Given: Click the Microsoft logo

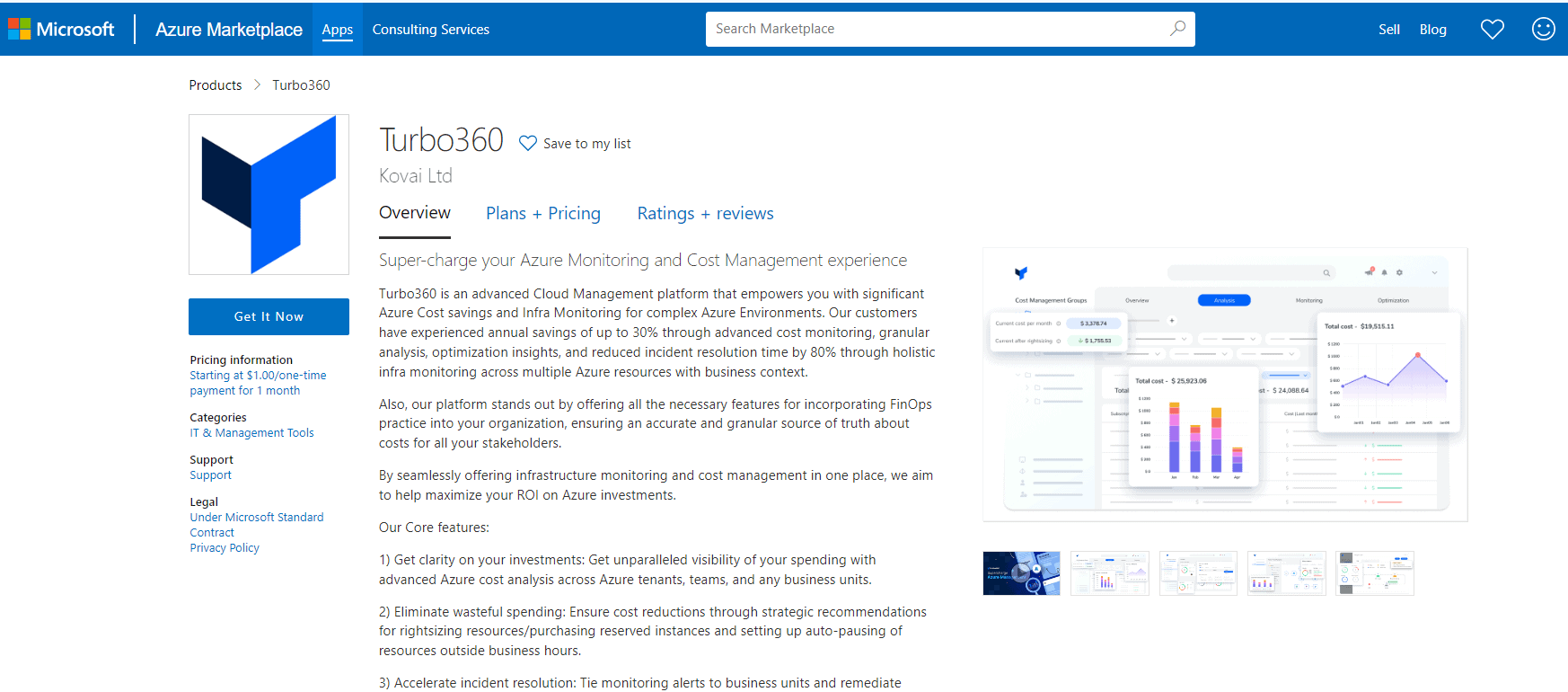Looking at the screenshot, I should click(61, 29).
